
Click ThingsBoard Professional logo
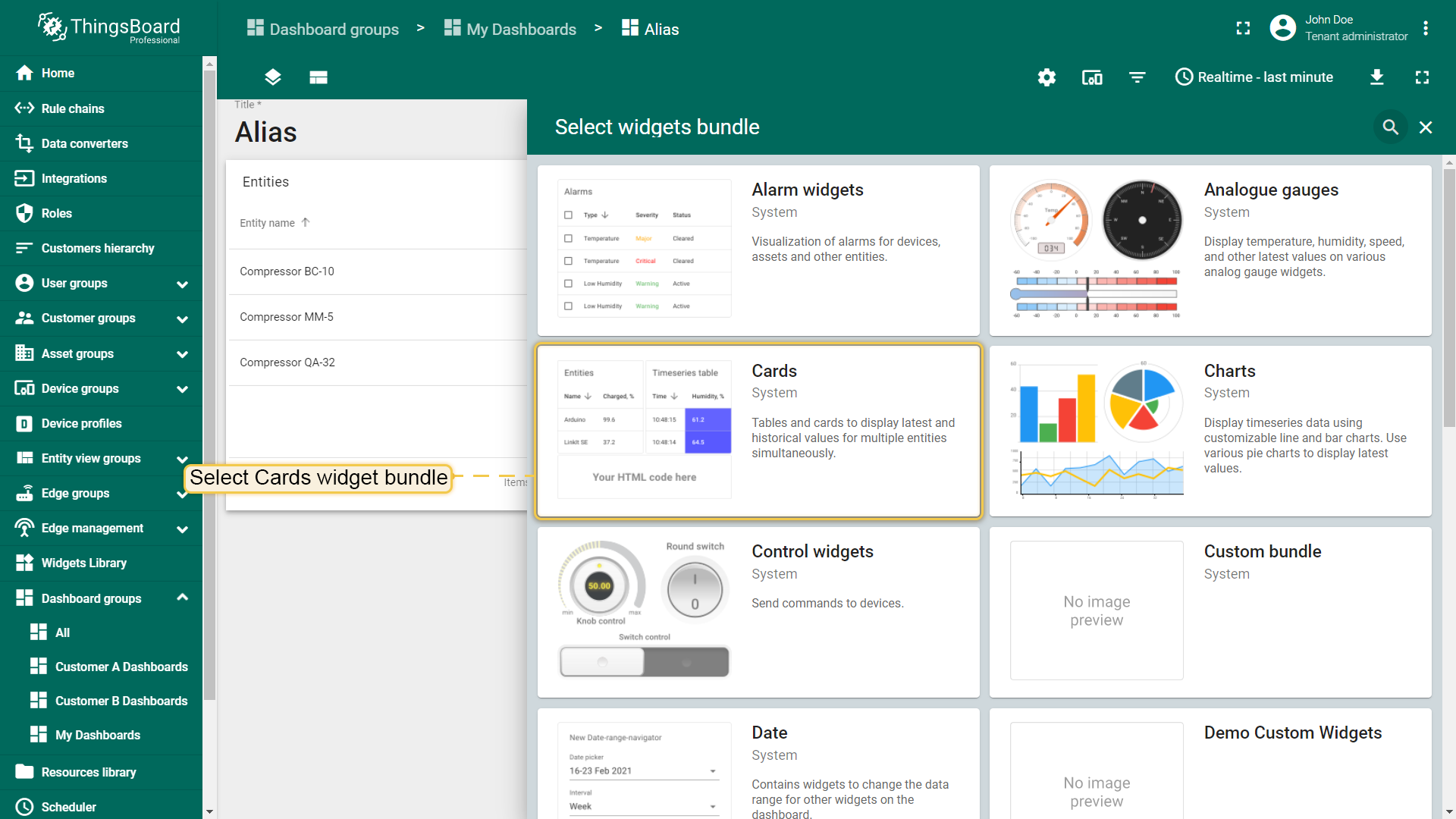pyautogui.click(x=108, y=29)
